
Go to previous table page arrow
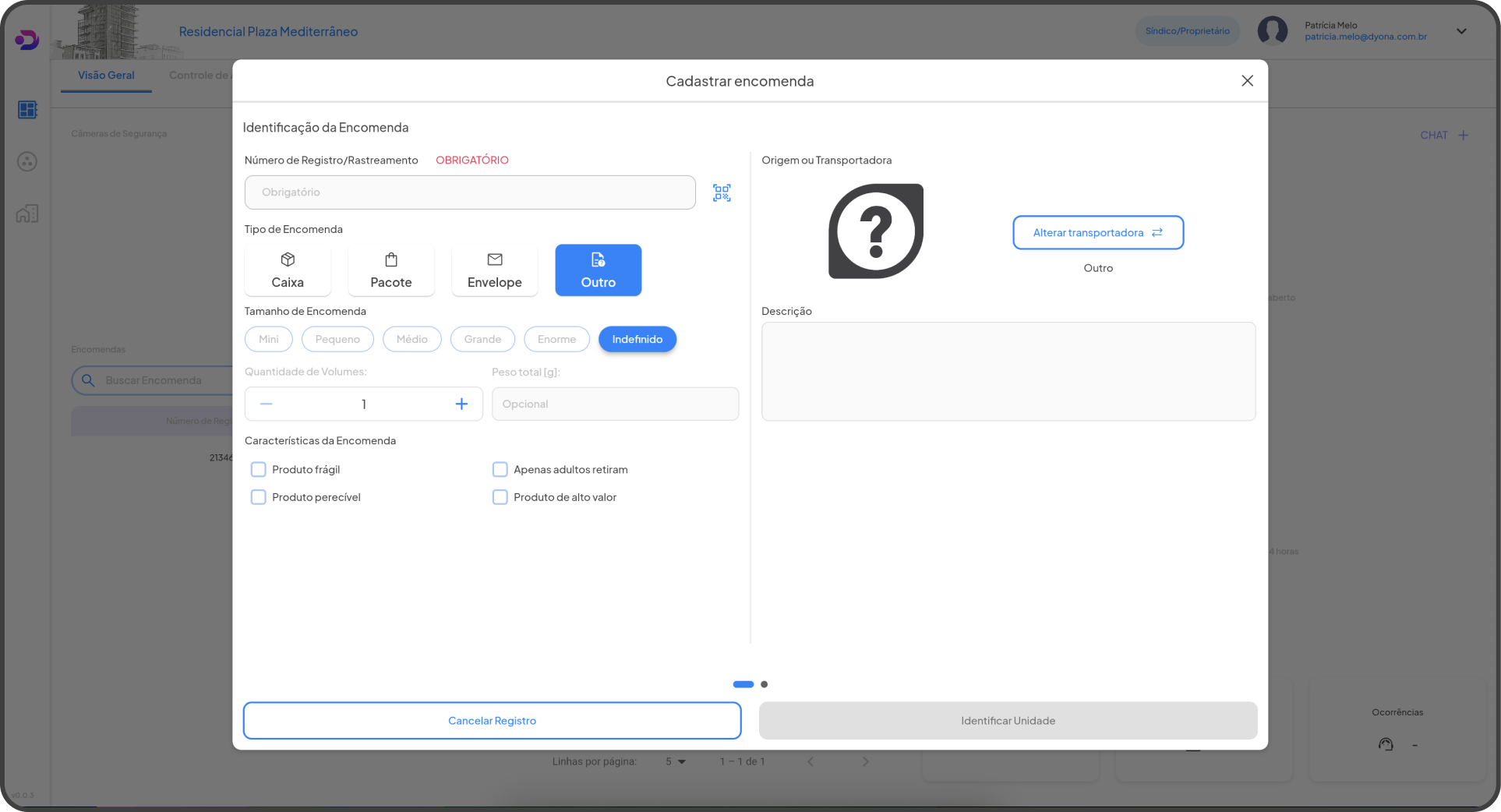coord(811,761)
